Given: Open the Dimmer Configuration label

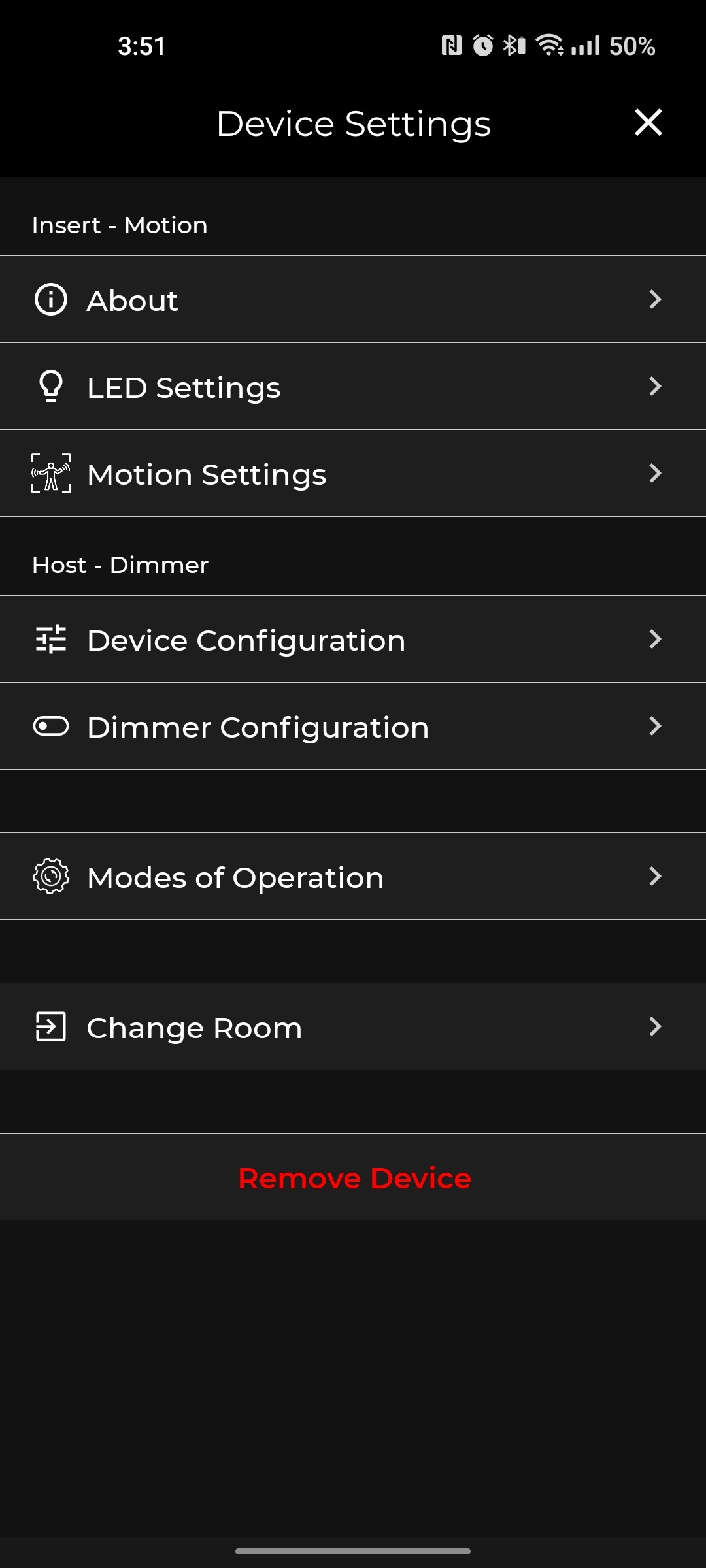Looking at the screenshot, I should click(258, 727).
